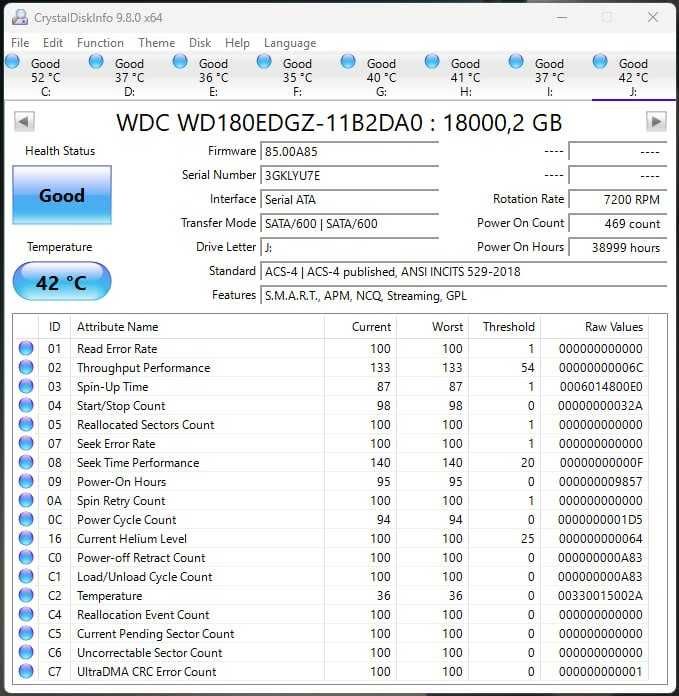The height and width of the screenshot is (696, 679).
Task: Click the Firmware field 85.00A85
Action: coord(349,152)
